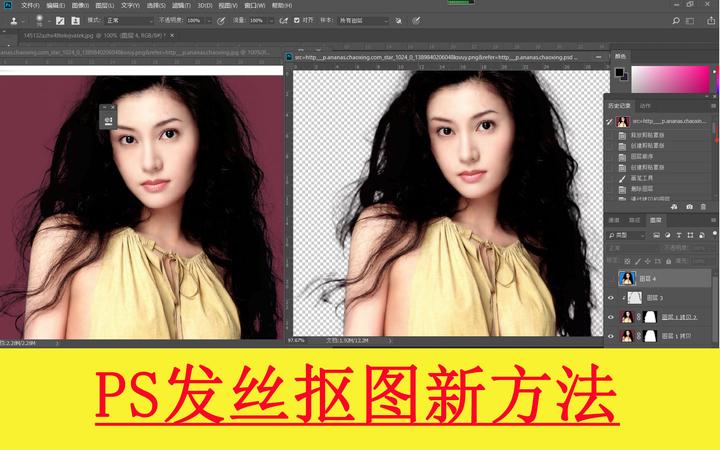This screenshot has width=720, height=450.
Task: Create new document from current state
Action: coord(674,207)
